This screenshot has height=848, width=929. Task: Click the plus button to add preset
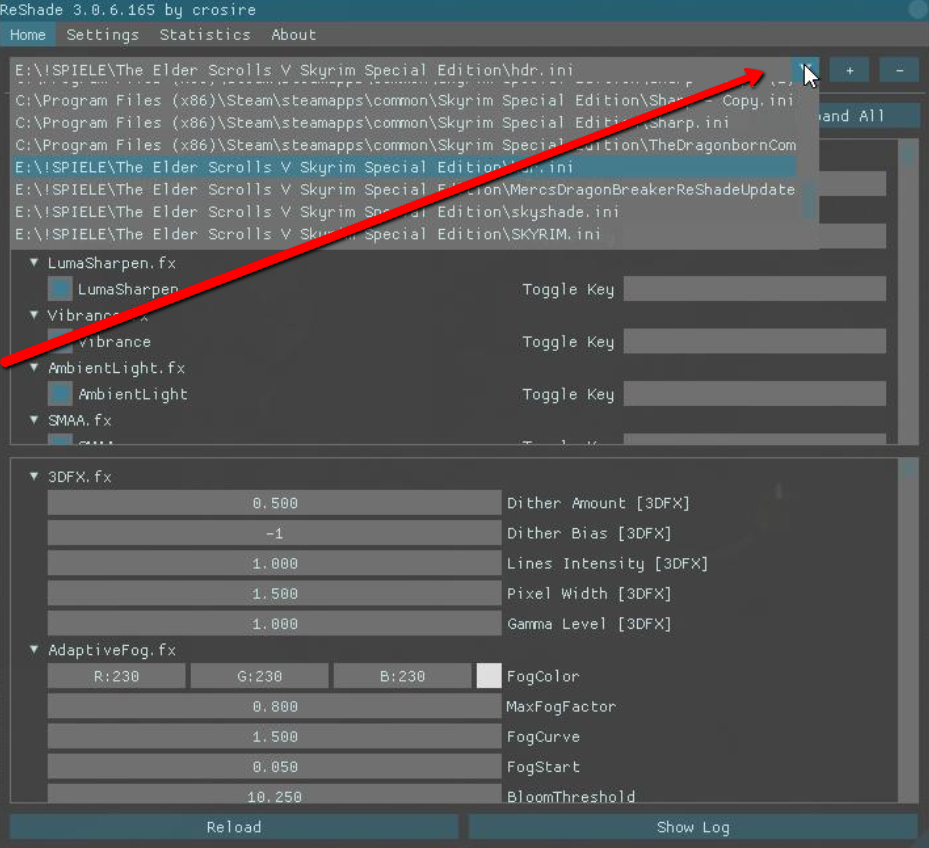pyautogui.click(x=849, y=70)
